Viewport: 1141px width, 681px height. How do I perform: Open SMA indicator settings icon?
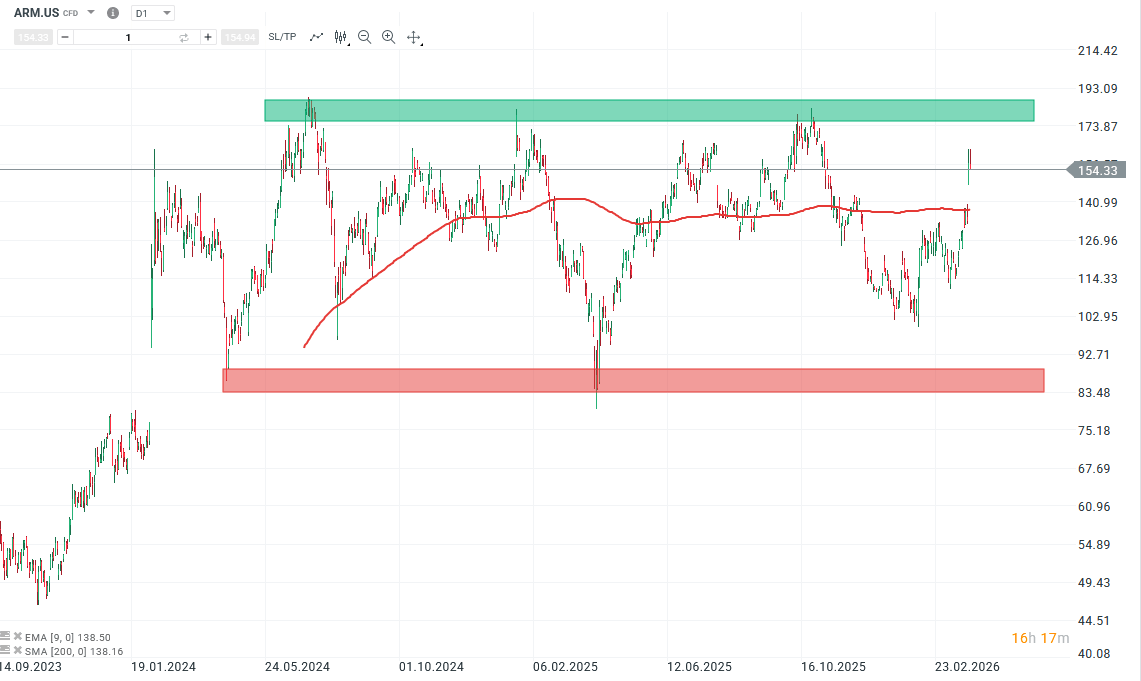pyautogui.click(x=6, y=650)
